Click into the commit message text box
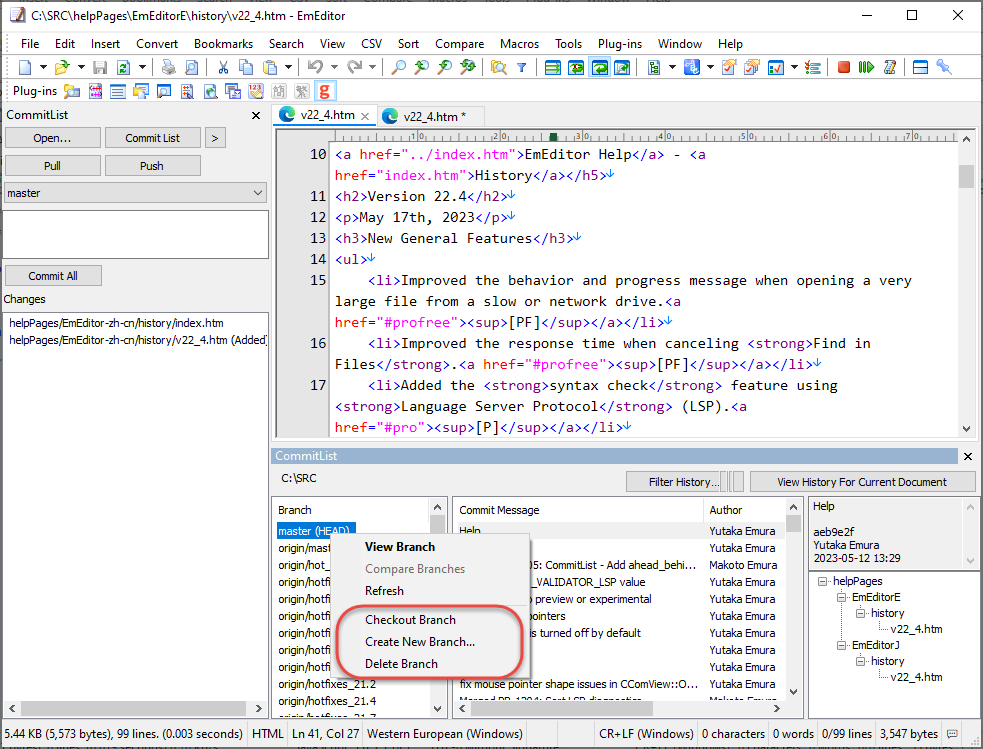 [135, 234]
